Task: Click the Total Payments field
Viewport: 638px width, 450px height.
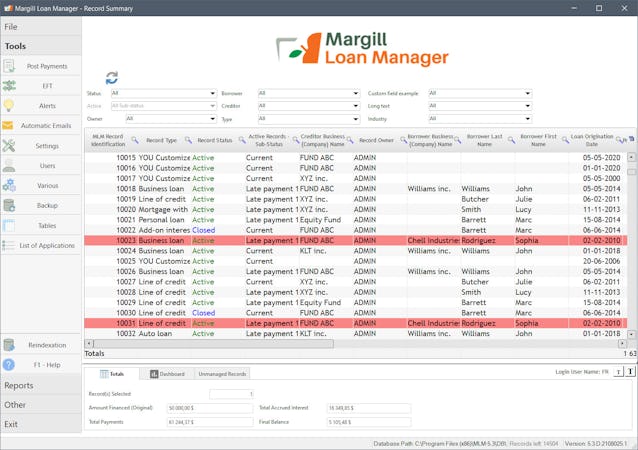Action: [x=210, y=422]
